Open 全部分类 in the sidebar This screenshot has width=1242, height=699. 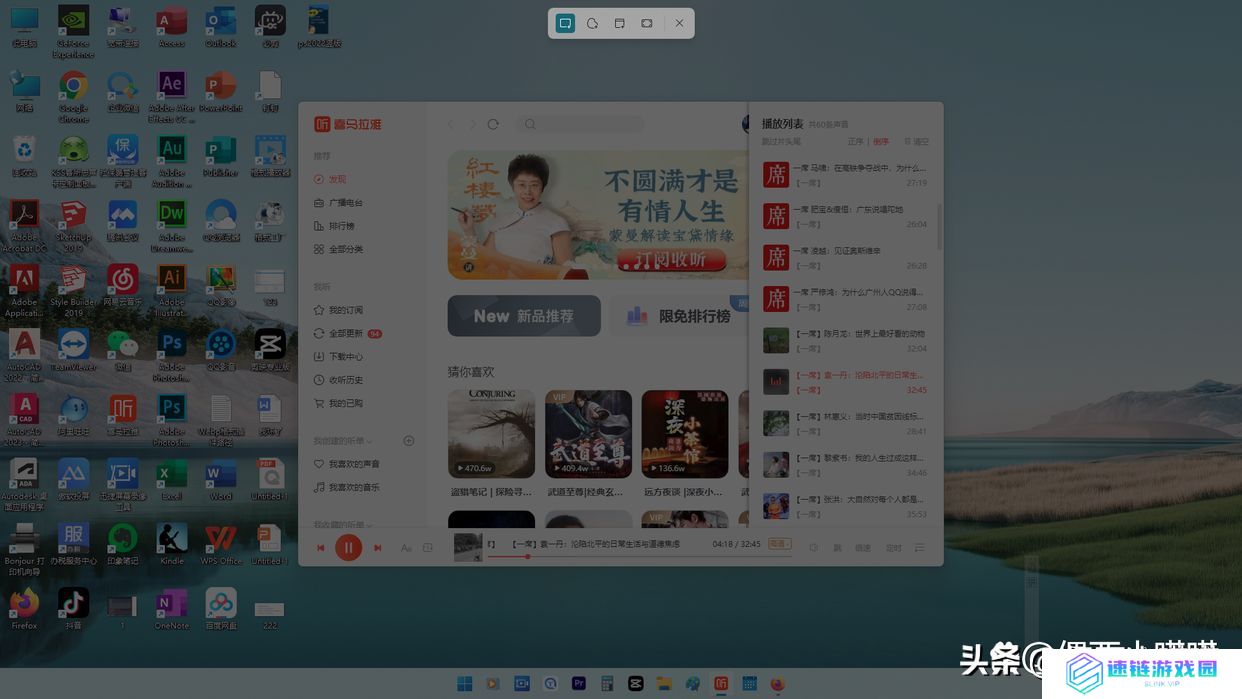click(x=338, y=249)
